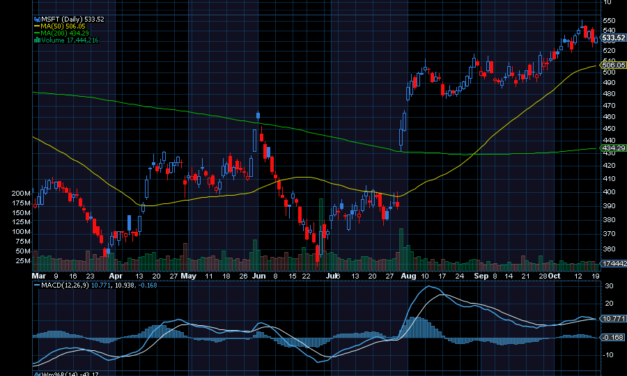
Task: Click the -10 label on the MACD axis
Action: pos(608,355)
